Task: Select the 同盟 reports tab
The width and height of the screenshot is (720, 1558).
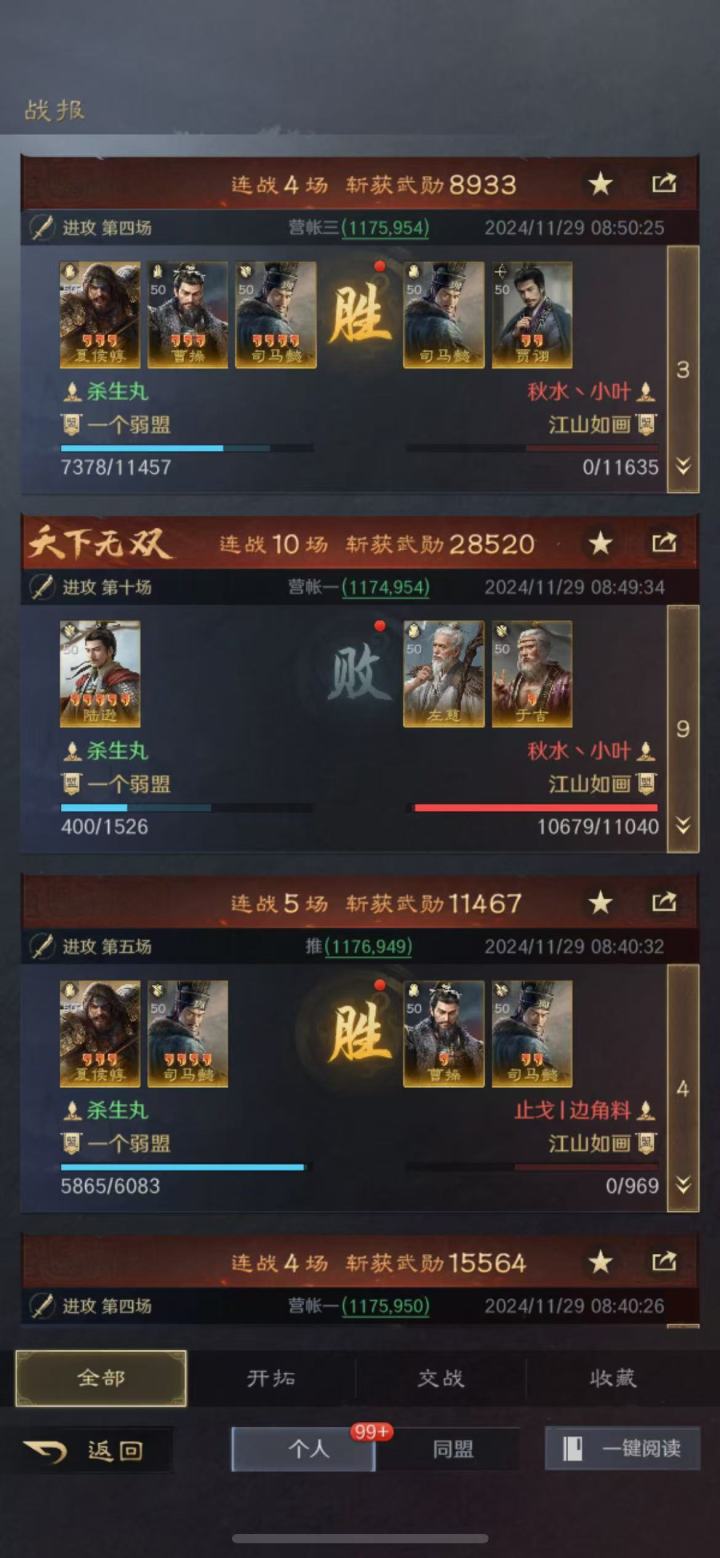Action: tap(453, 1448)
